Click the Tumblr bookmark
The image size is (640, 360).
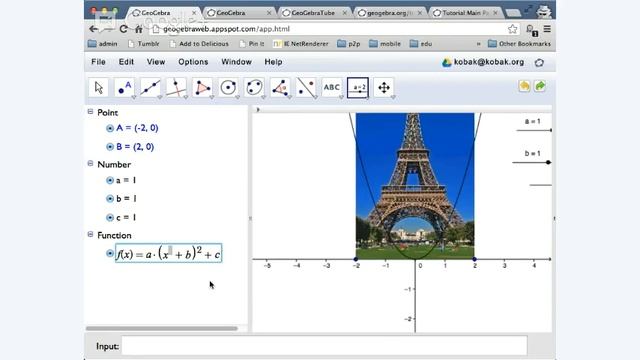[143, 44]
